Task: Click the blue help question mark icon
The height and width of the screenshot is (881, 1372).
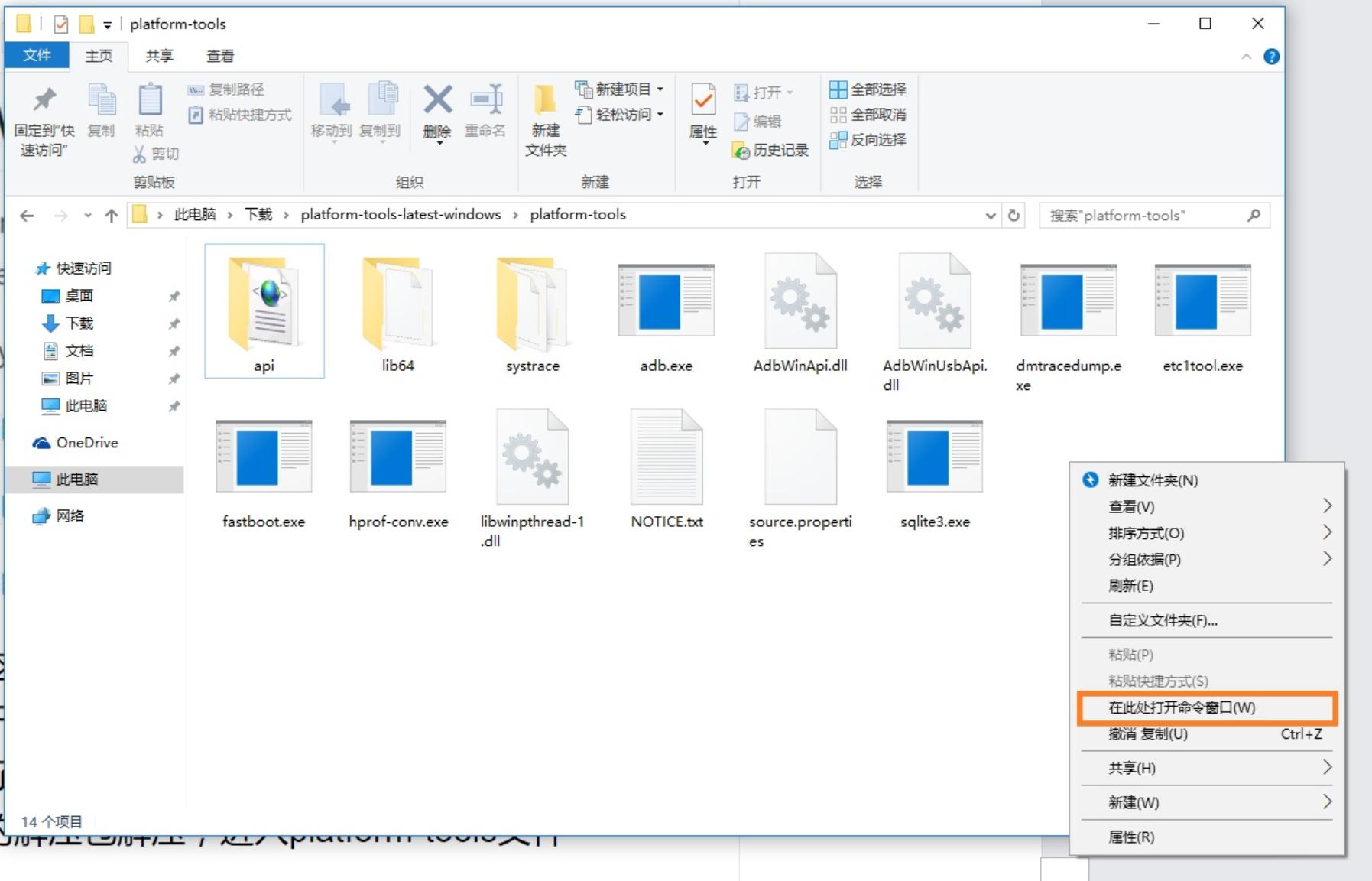Action: (x=1272, y=57)
